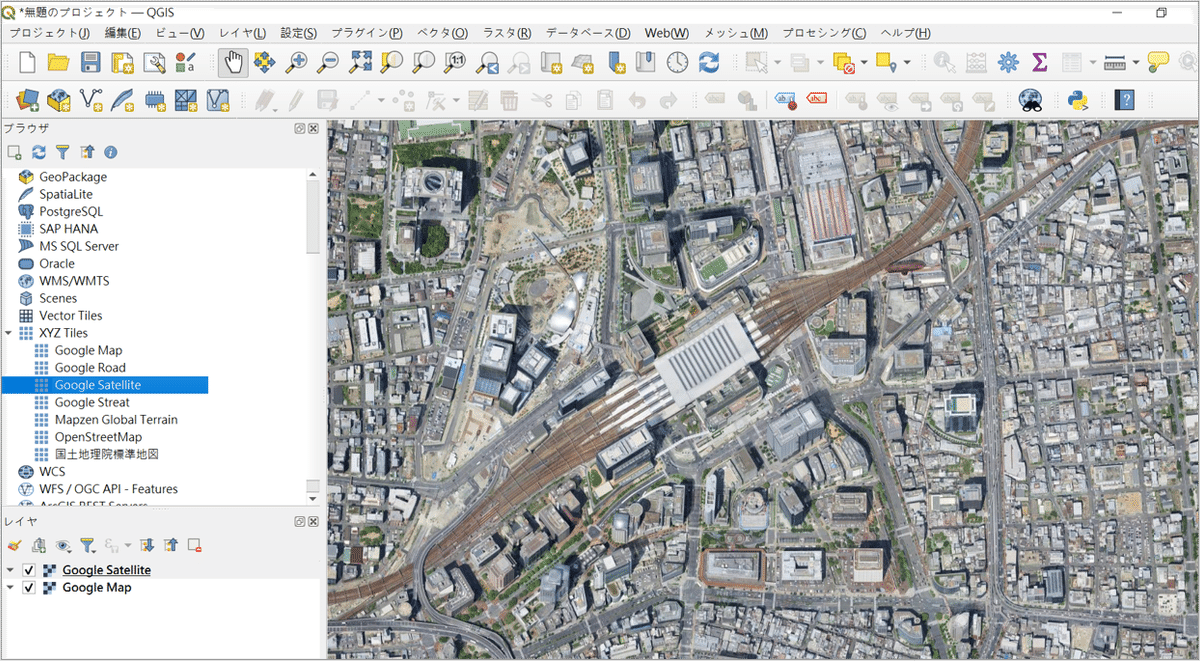Activate the Zoom In magnifier tool
This screenshot has height=661, width=1200.
(x=297, y=63)
